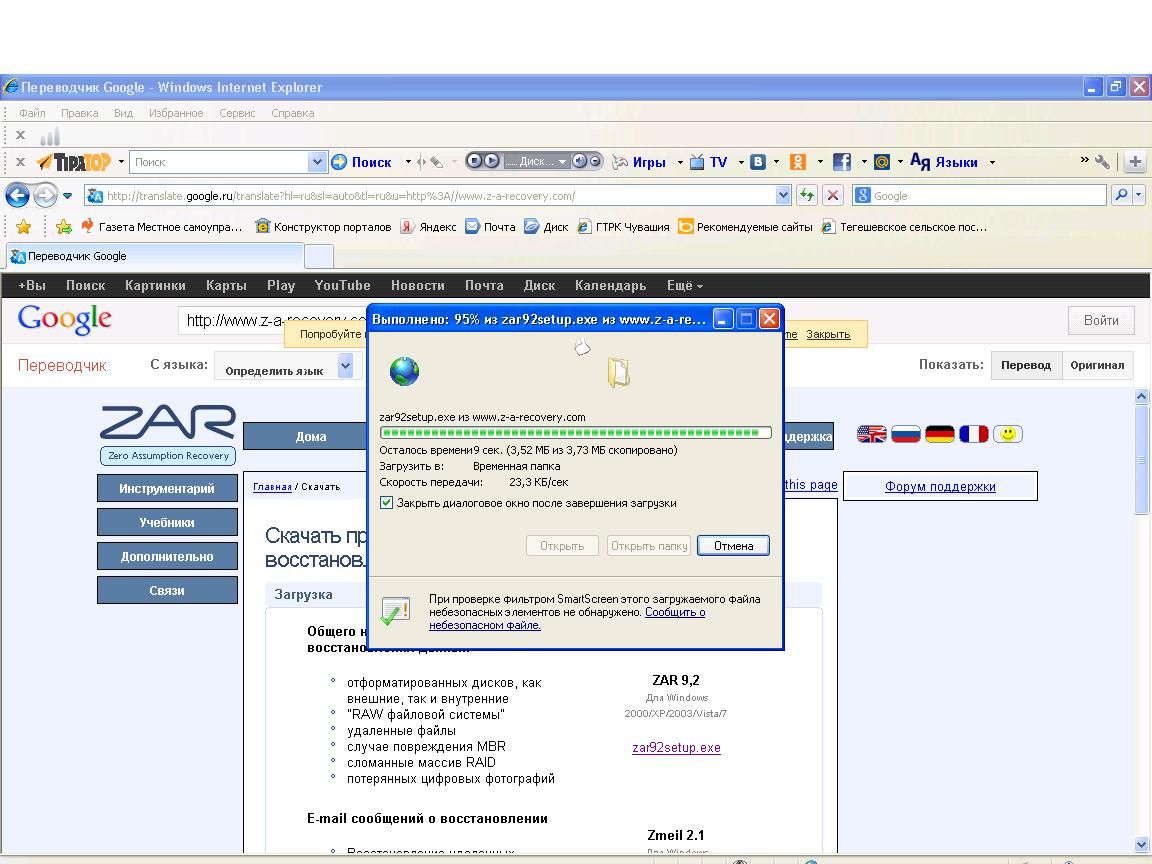
Task: Select the Переводчик Google tab
Action: [x=154, y=256]
